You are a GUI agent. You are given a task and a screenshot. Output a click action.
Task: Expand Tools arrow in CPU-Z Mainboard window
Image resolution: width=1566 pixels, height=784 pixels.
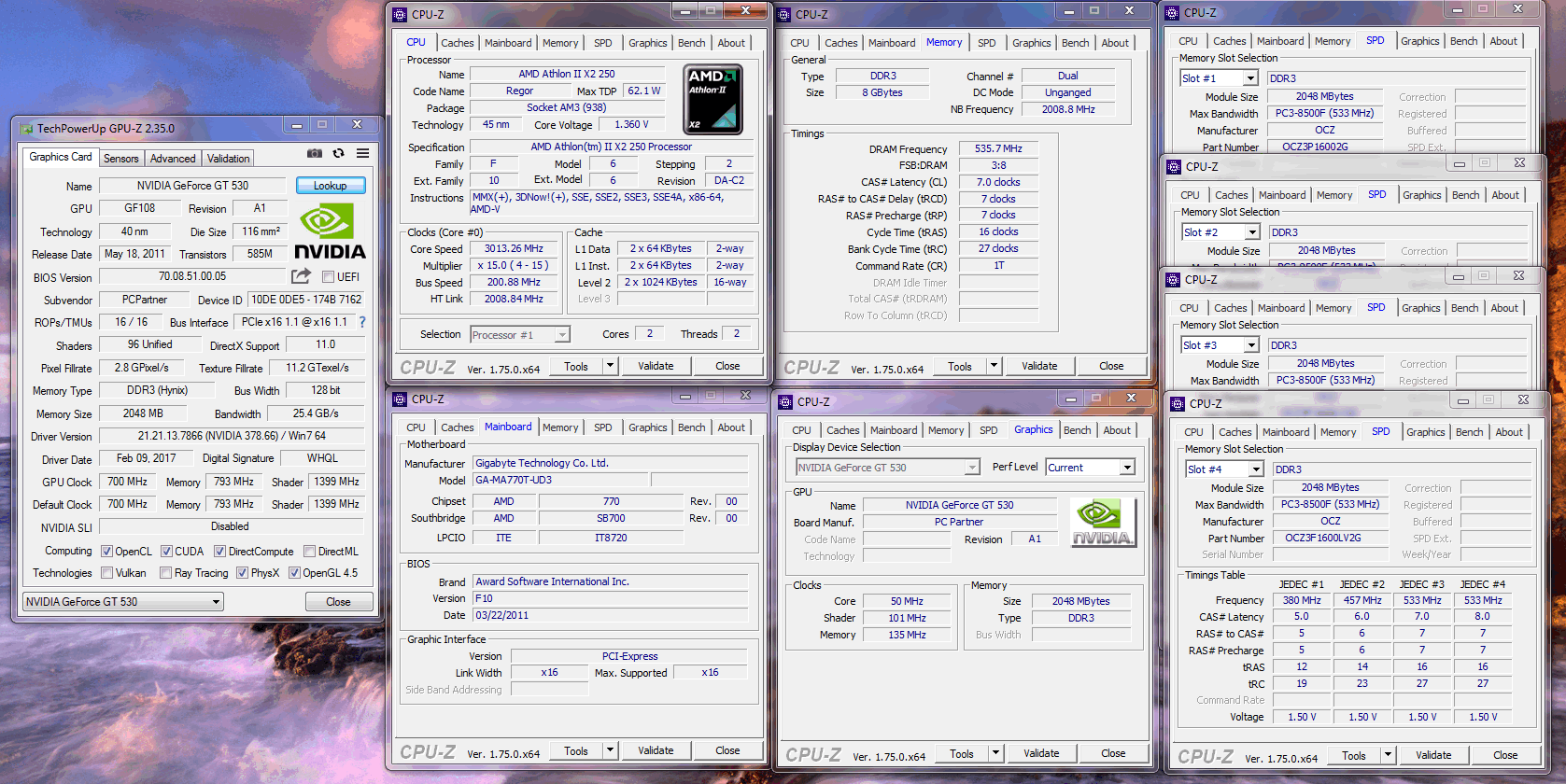click(x=610, y=750)
